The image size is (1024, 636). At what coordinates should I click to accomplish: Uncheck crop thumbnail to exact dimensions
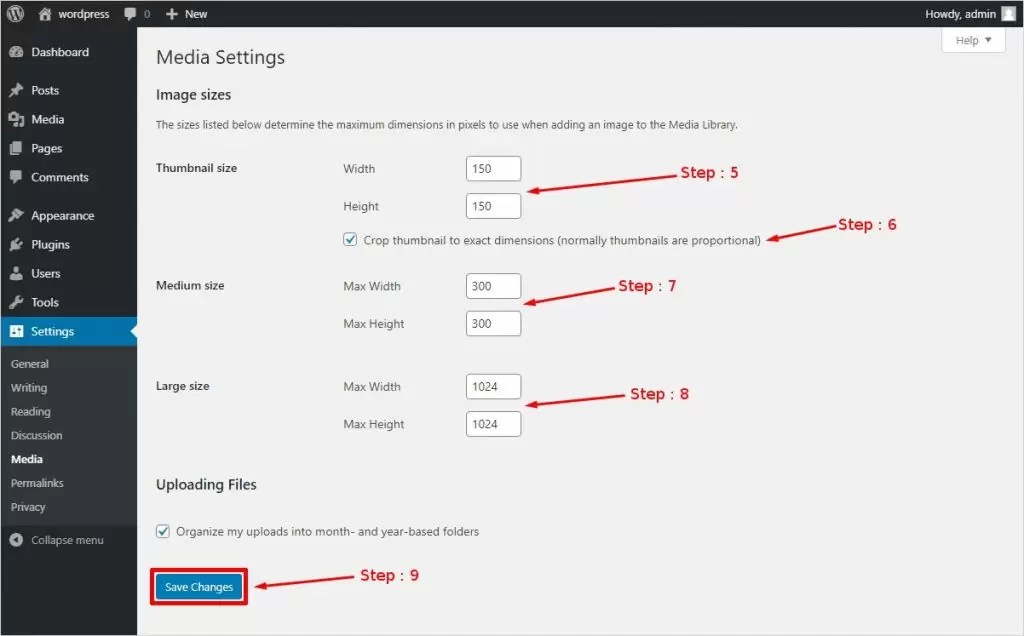350,239
